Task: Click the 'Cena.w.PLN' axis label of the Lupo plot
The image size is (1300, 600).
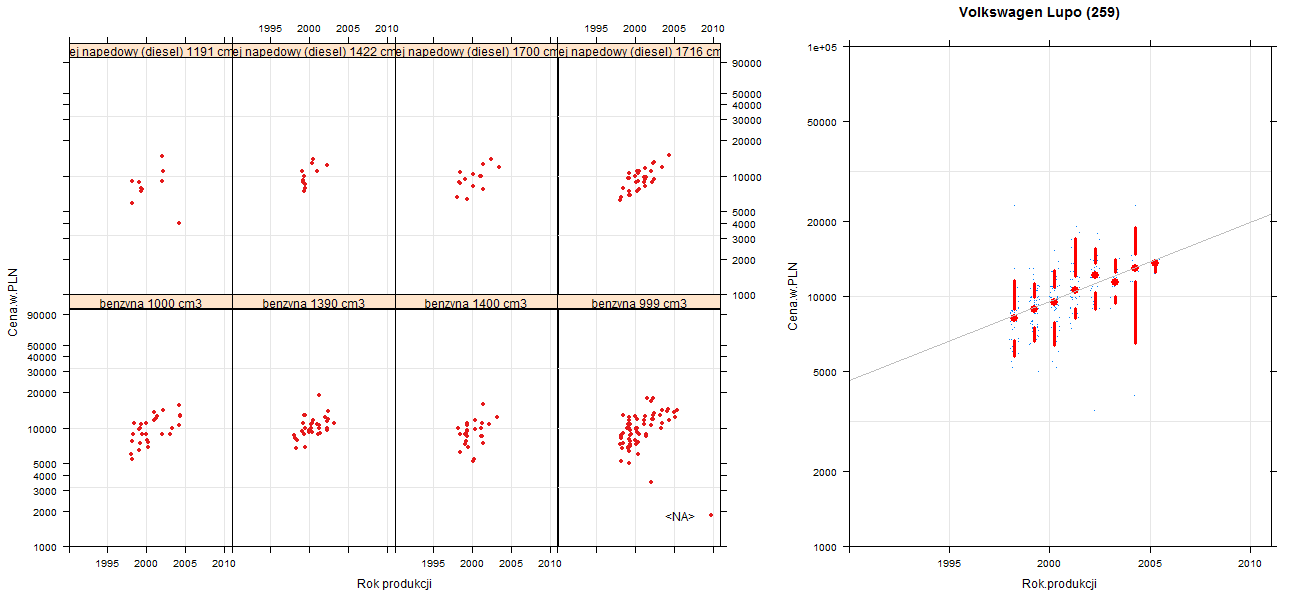Action: 793,296
